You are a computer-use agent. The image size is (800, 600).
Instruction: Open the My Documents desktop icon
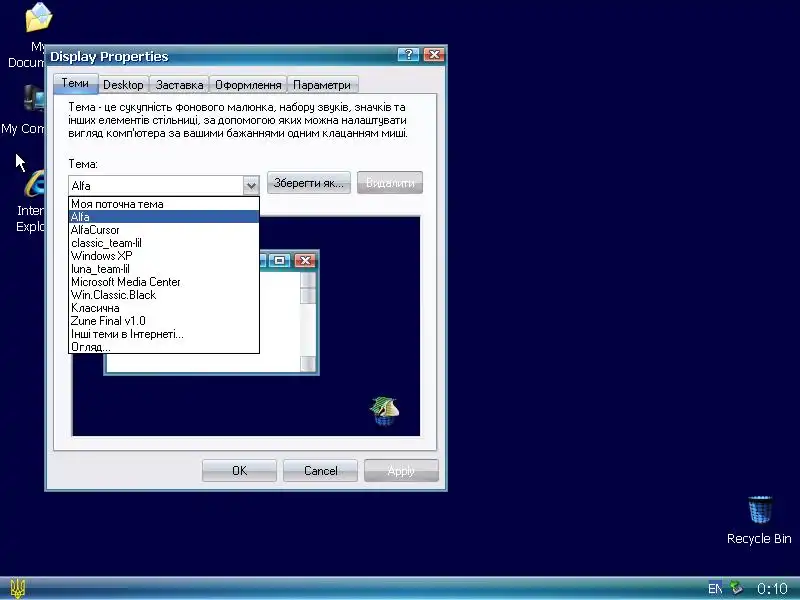(x=36, y=18)
